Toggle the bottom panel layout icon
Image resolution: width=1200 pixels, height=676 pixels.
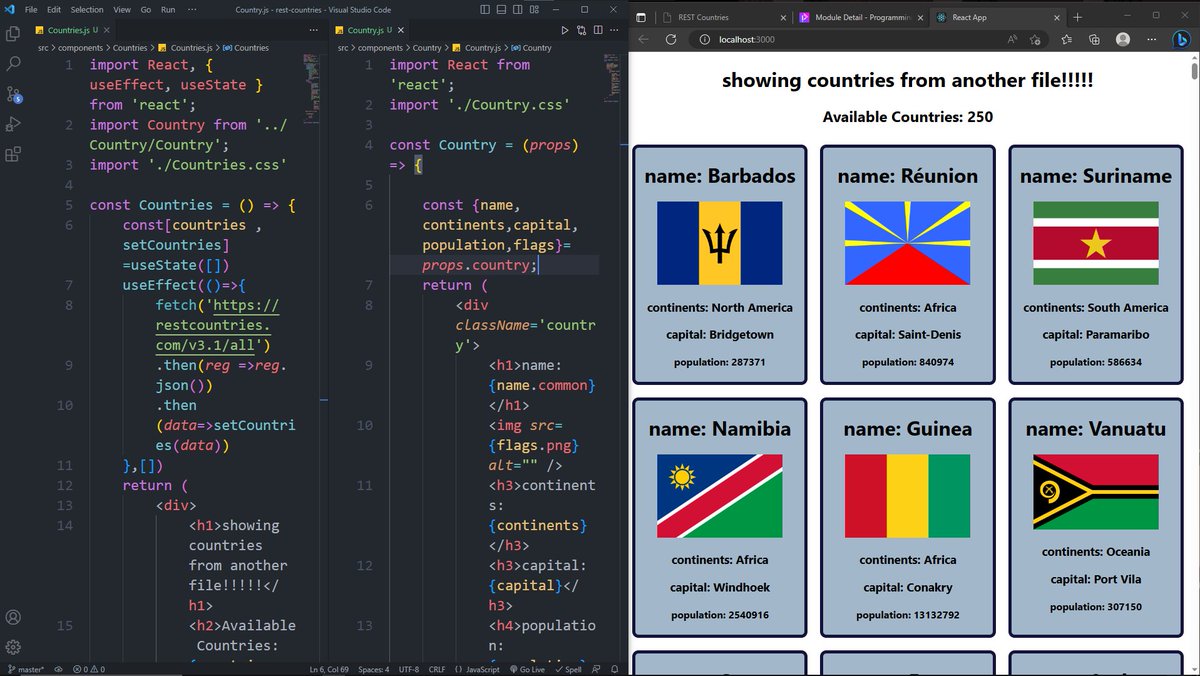(x=501, y=9)
